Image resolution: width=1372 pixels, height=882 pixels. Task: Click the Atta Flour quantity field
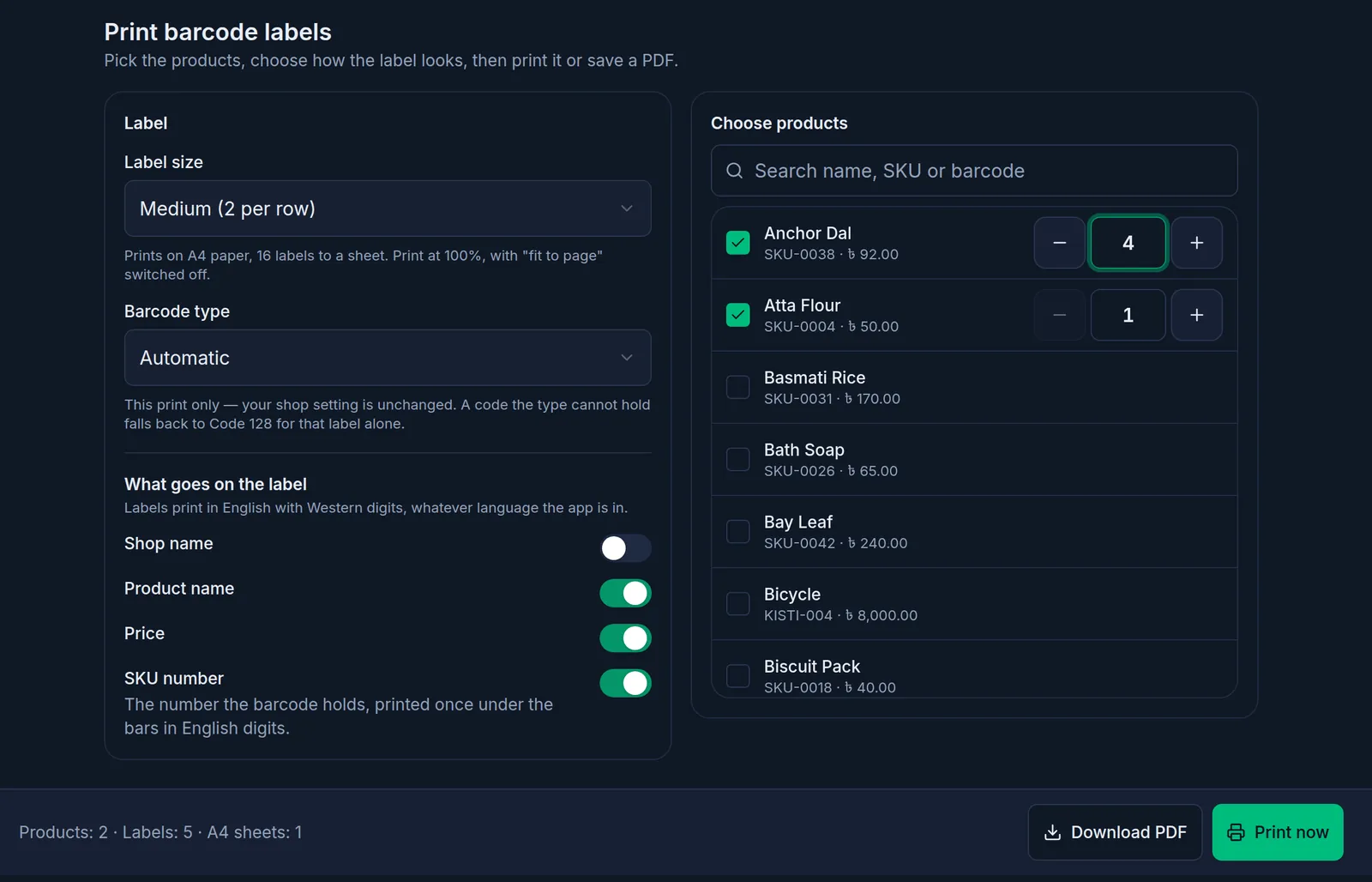[1128, 315]
